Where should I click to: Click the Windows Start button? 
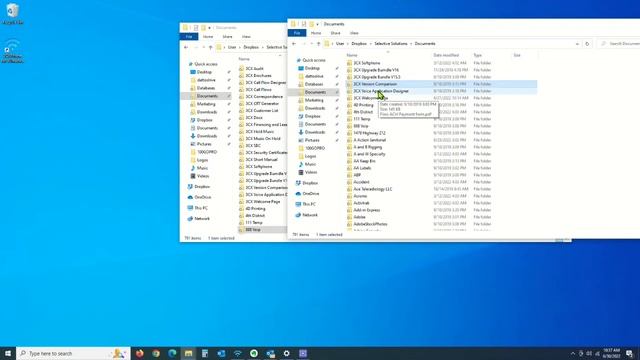click(8, 353)
